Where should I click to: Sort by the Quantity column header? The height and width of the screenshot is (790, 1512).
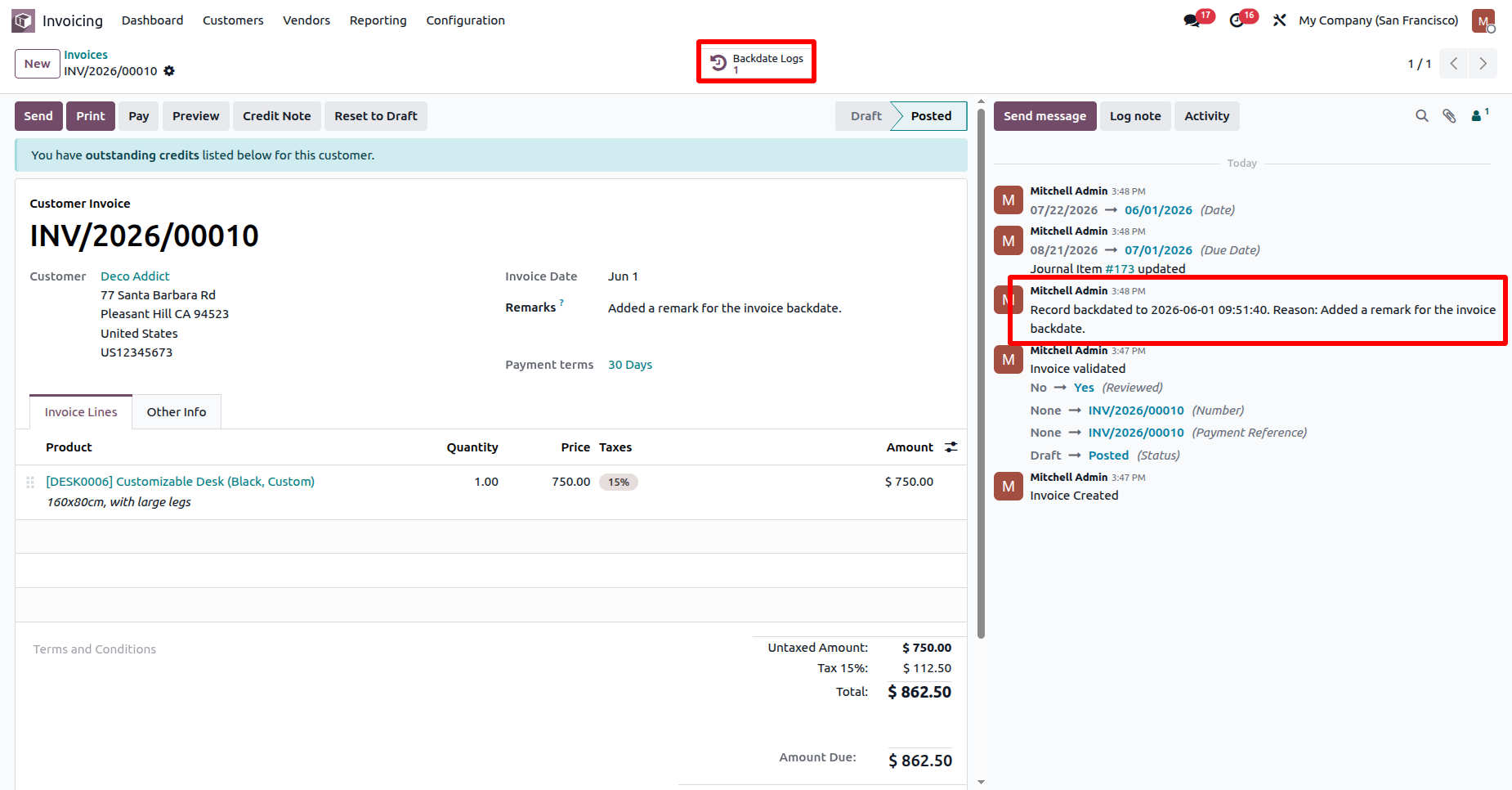(472, 447)
